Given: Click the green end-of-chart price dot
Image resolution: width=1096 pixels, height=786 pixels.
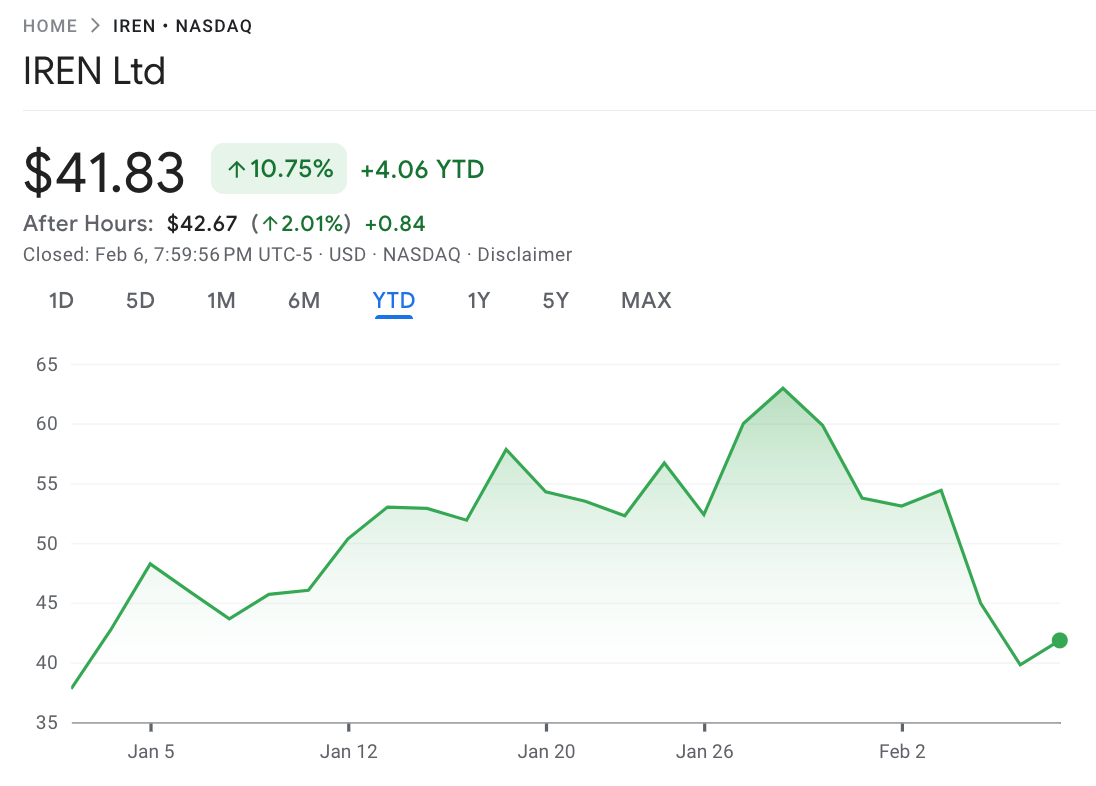Looking at the screenshot, I should pos(1060,640).
